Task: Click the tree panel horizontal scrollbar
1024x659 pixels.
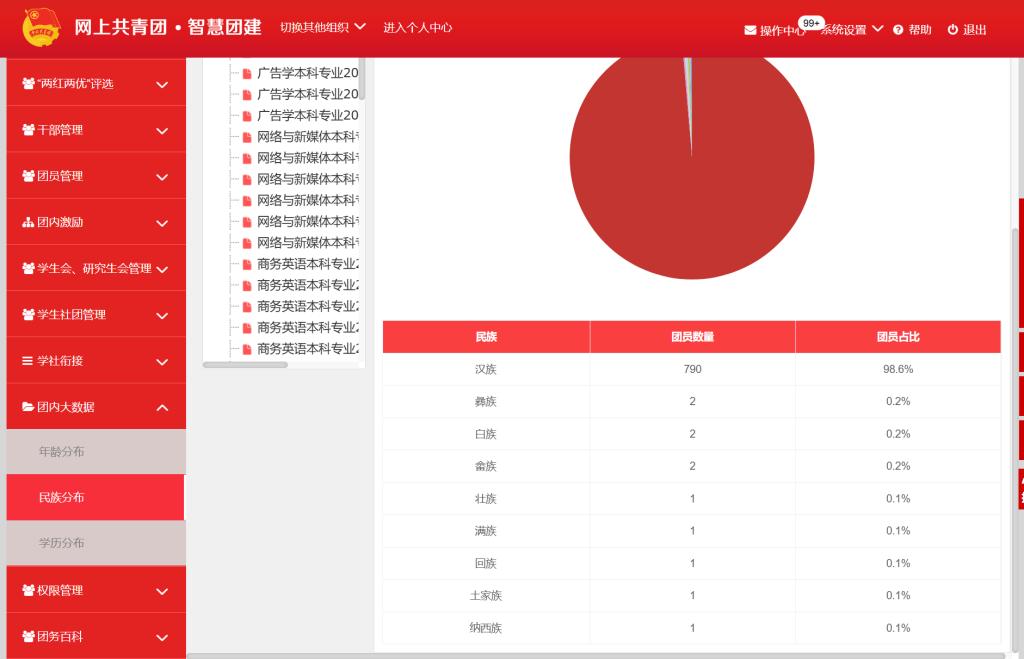Action: click(x=245, y=365)
